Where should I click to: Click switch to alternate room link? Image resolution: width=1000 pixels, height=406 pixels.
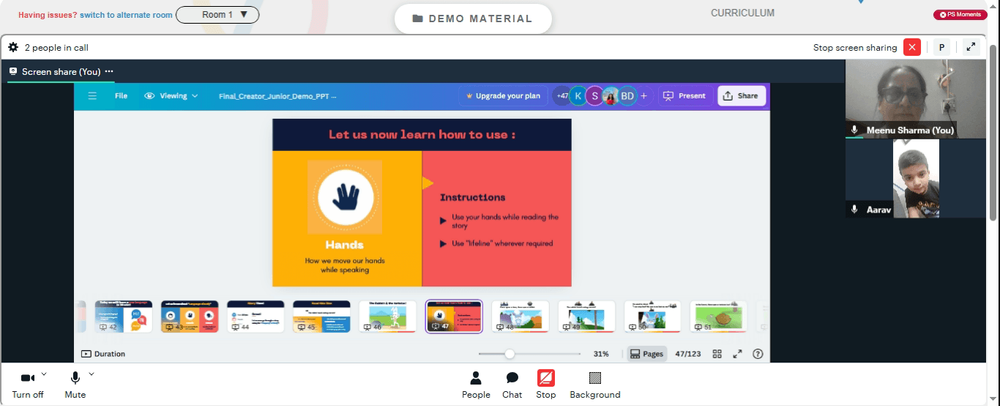(126, 15)
